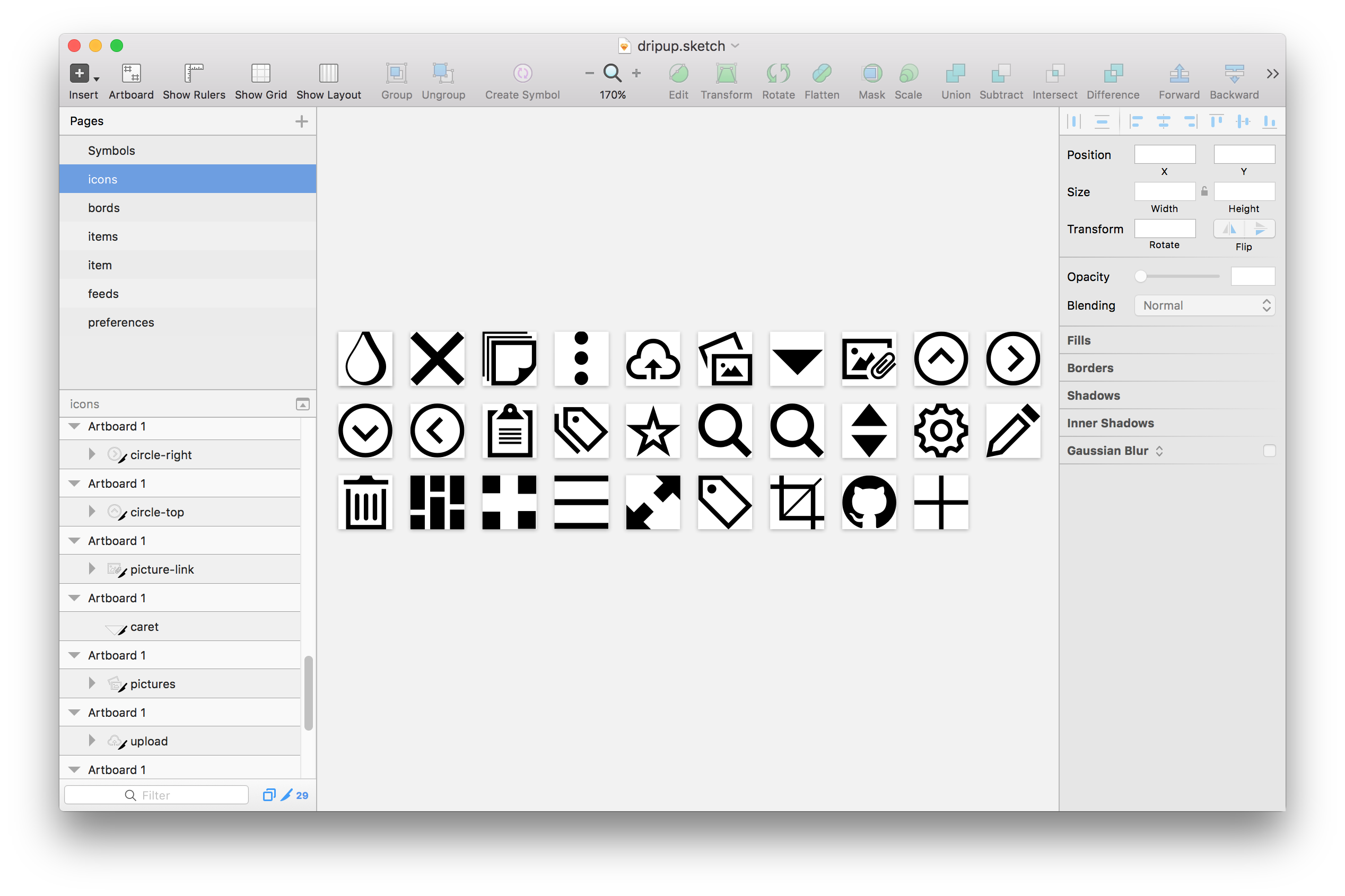The width and height of the screenshot is (1345, 896).
Task: Add a new page with plus button
Action: [x=301, y=121]
